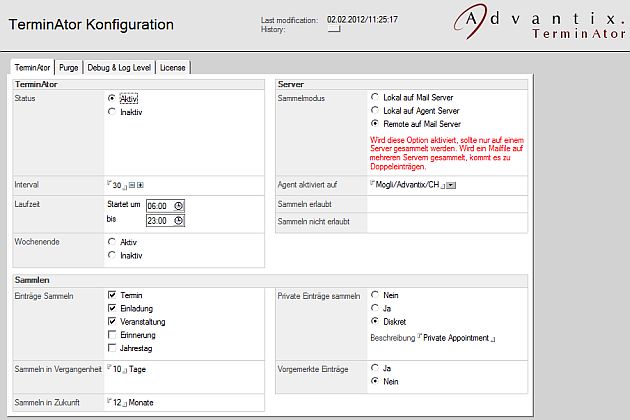This screenshot has width=630, height=420.
Task: Expand the Agent aktiviert auf dropdown
Action: [452, 185]
